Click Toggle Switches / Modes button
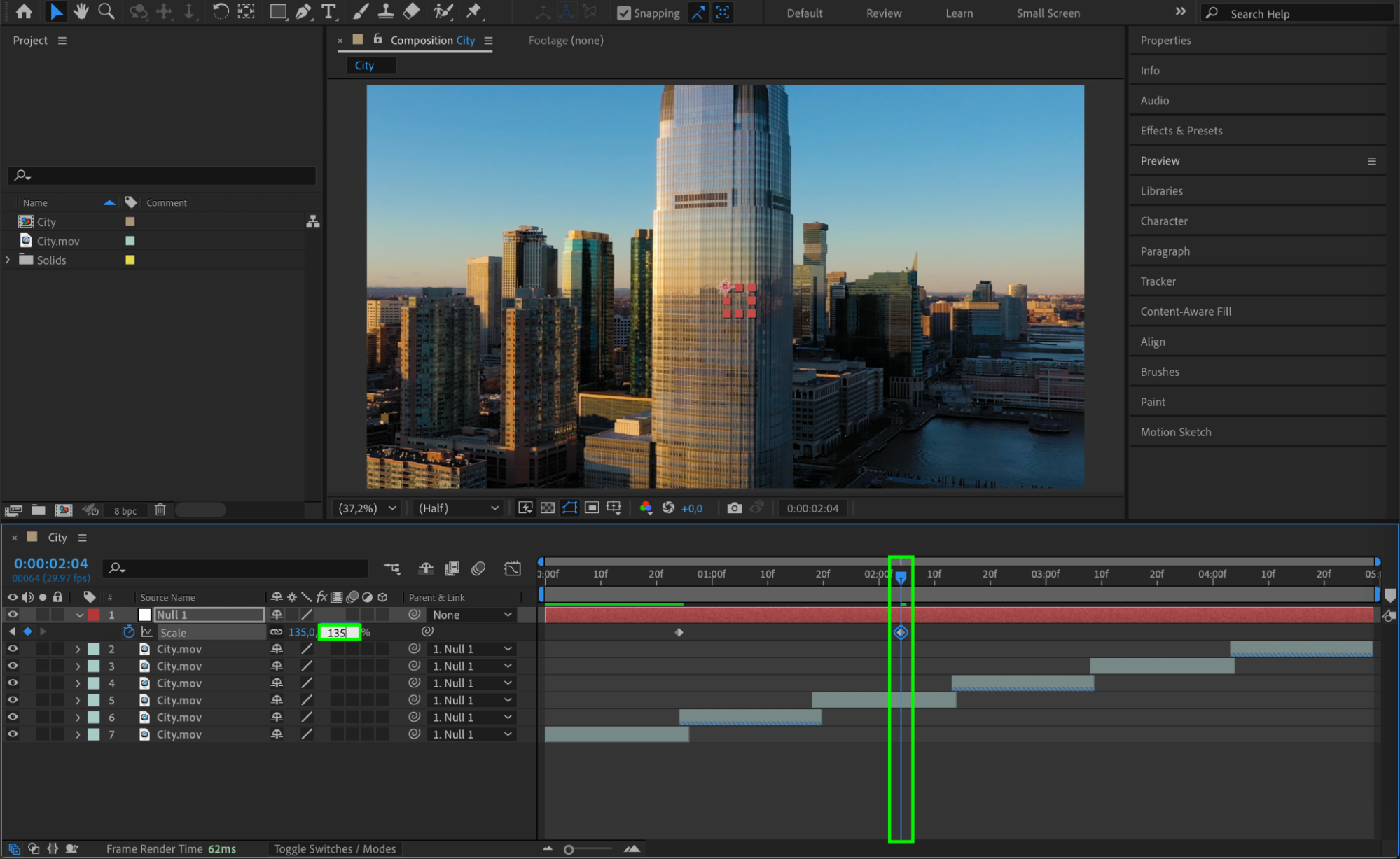Image resolution: width=1400 pixels, height=859 pixels. [x=335, y=848]
